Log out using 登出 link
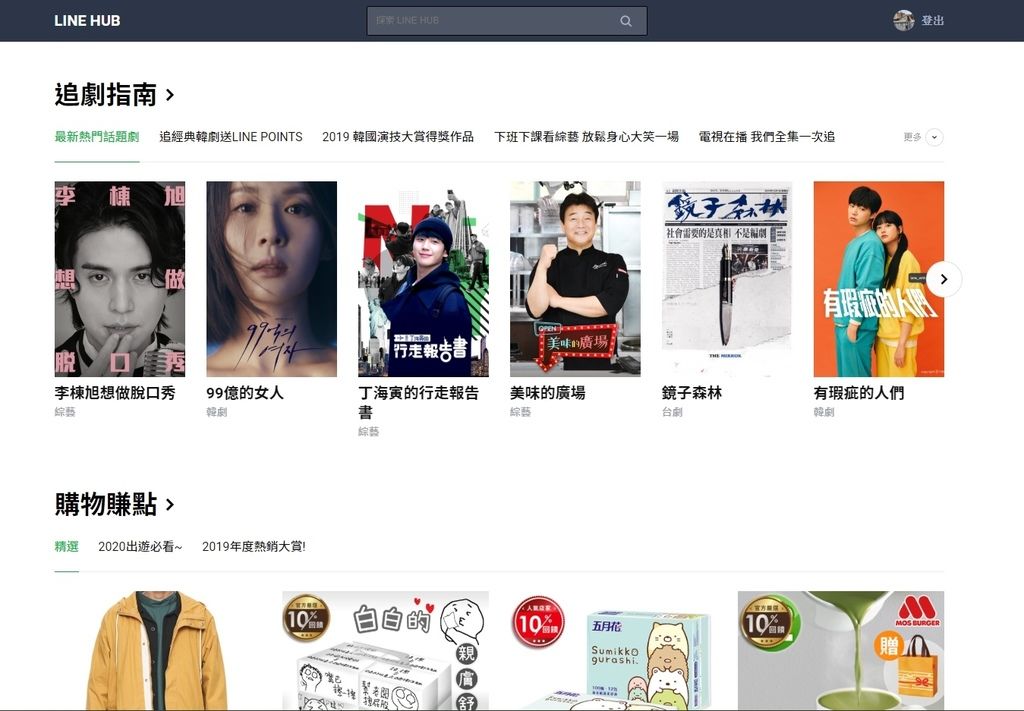This screenshot has height=711, width=1024. point(933,21)
